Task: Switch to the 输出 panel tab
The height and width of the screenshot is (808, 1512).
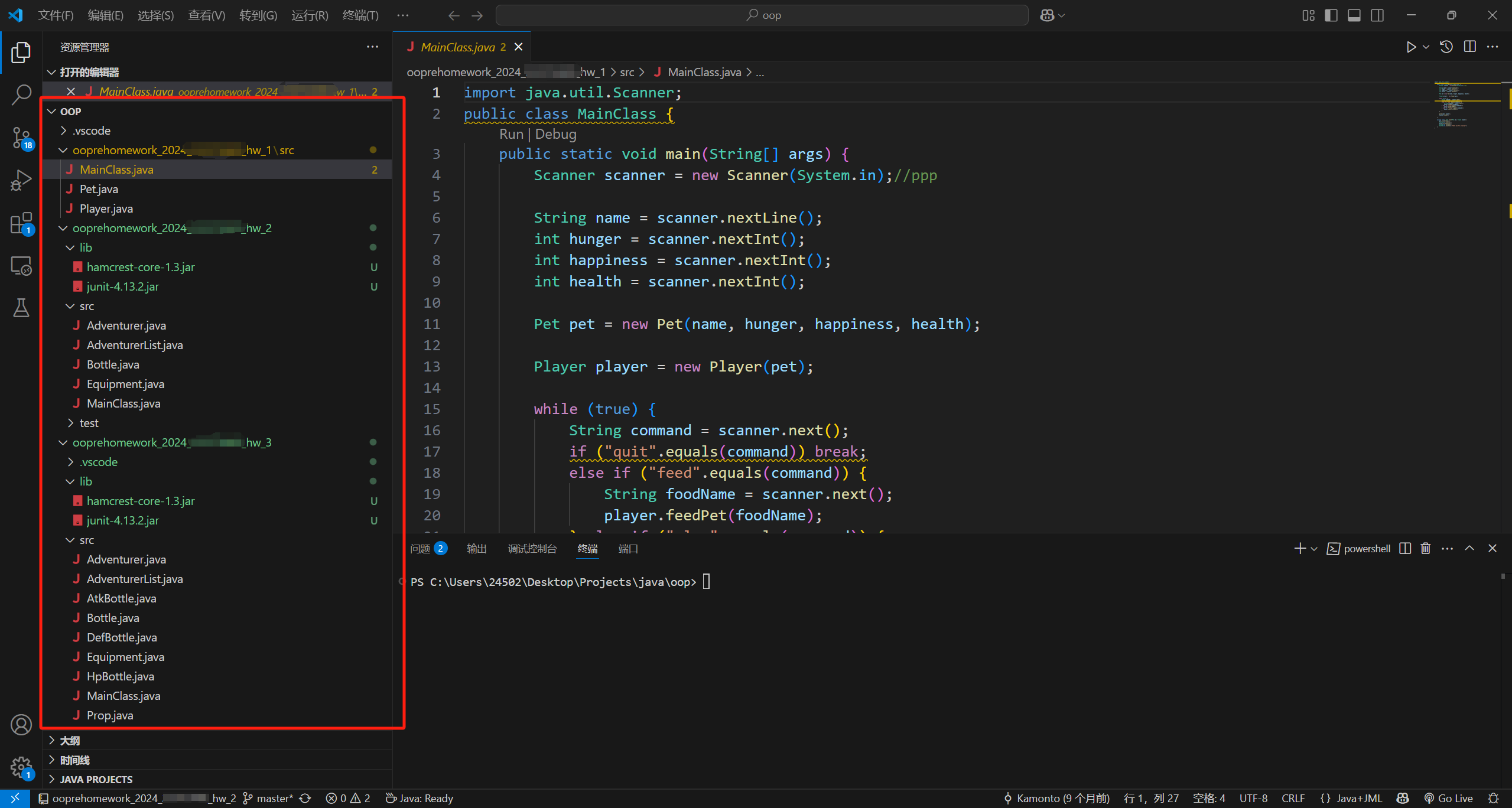Action: click(x=476, y=549)
